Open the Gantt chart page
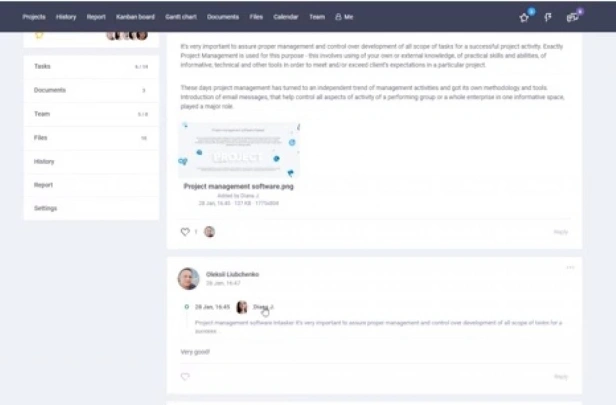This screenshot has height=405, width=616. coord(181,17)
